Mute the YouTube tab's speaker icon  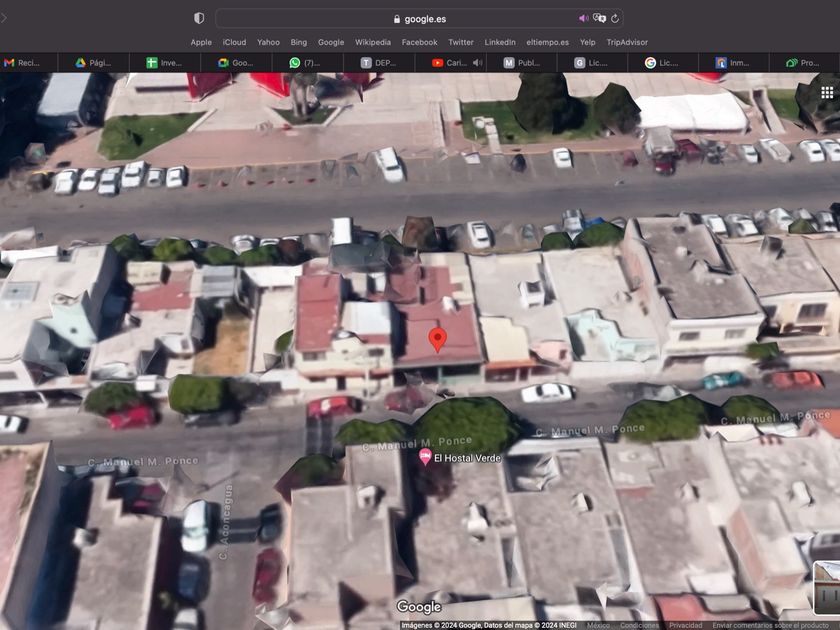(477, 62)
